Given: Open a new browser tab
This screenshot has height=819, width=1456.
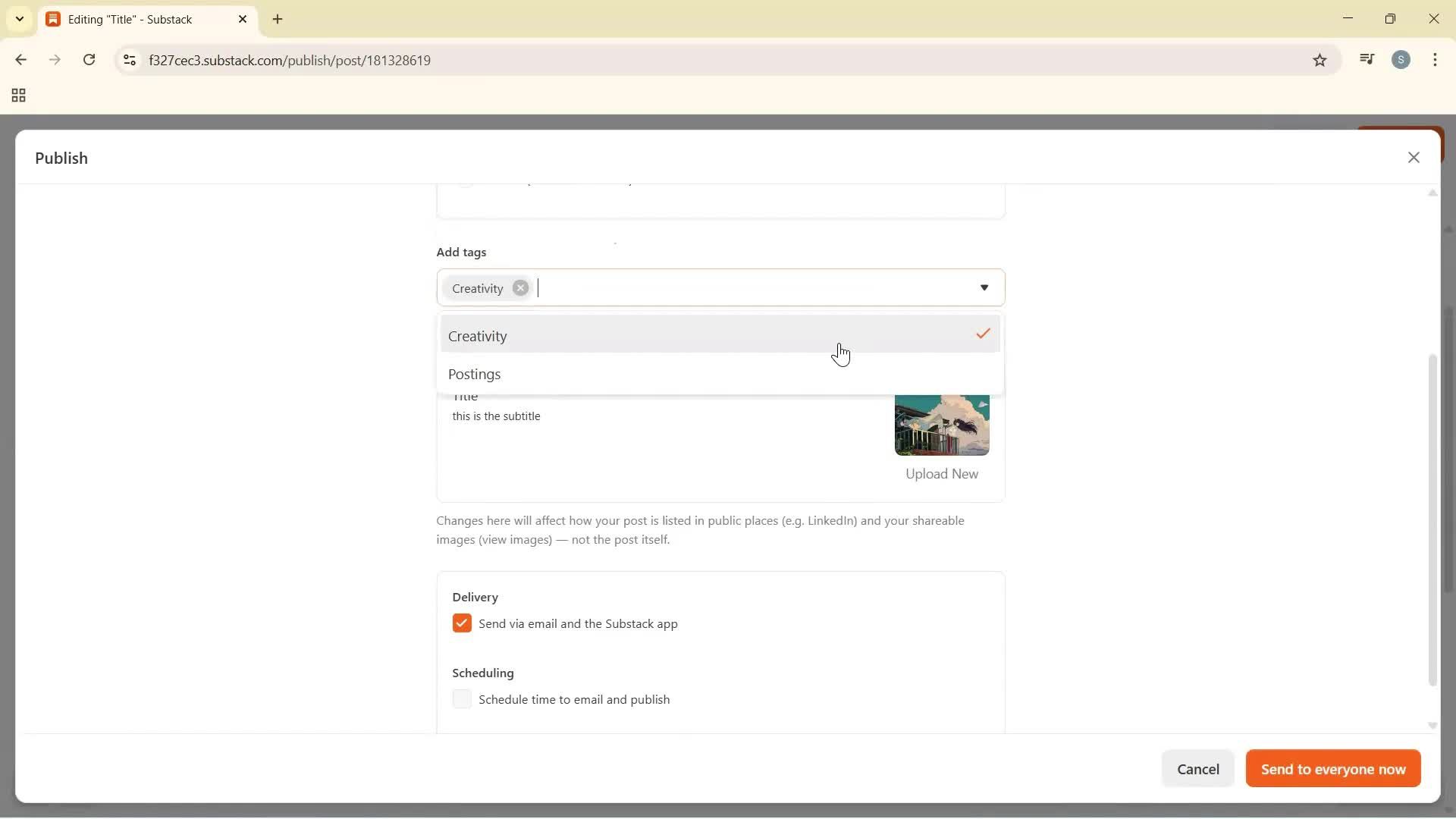Looking at the screenshot, I should click(278, 19).
